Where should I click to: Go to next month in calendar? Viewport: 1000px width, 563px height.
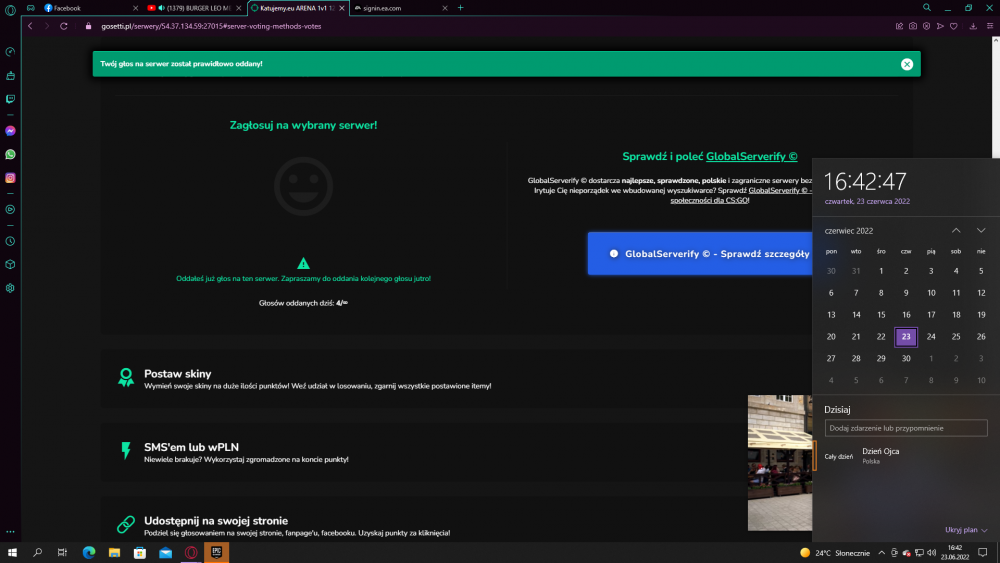point(981,230)
